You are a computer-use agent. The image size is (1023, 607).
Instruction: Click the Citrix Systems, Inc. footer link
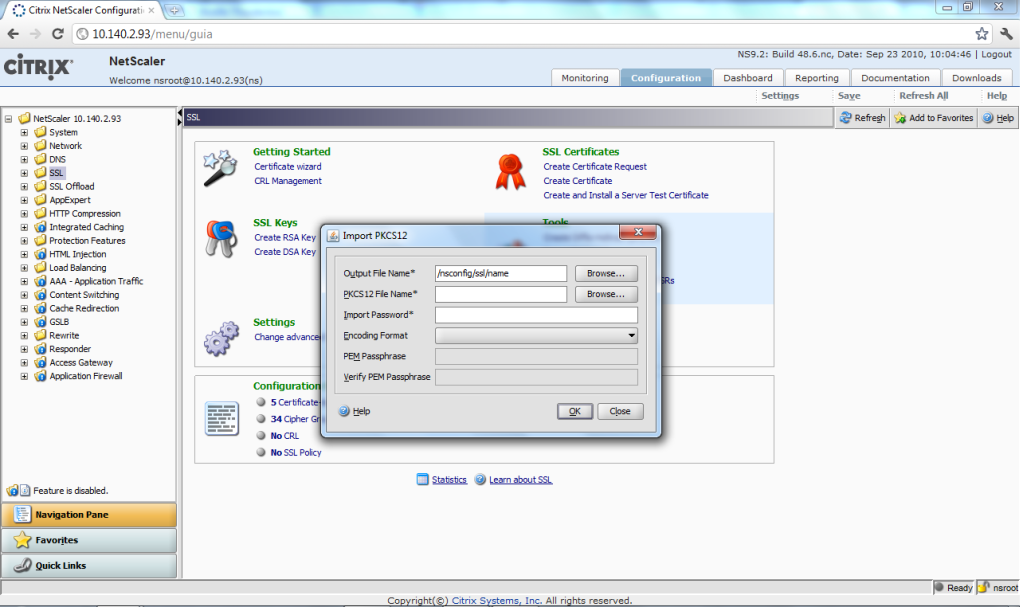(x=496, y=600)
